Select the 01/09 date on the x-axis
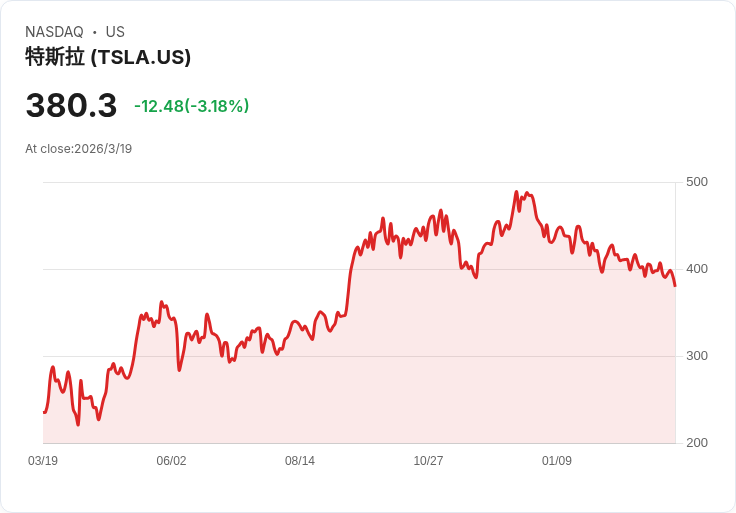The image size is (736, 513). pyautogui.click(x=557, y=461)
